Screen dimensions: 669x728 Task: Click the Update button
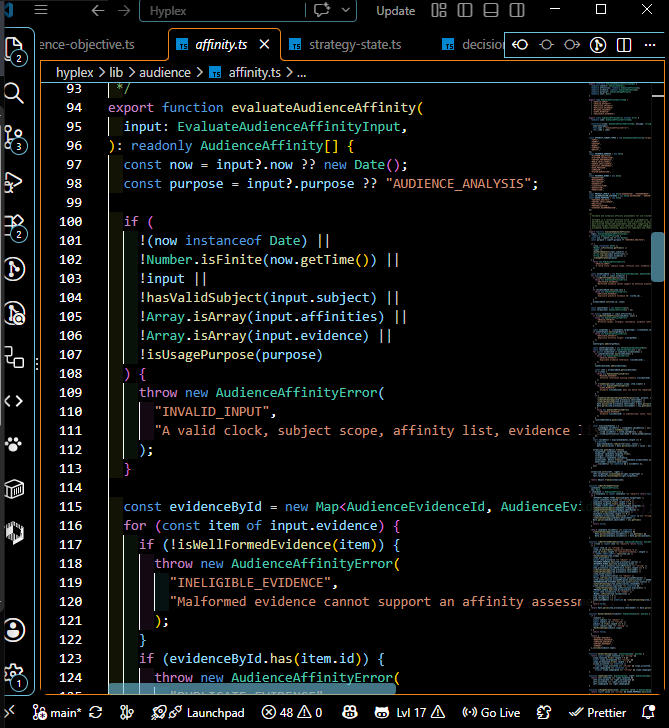pos(395,11)
